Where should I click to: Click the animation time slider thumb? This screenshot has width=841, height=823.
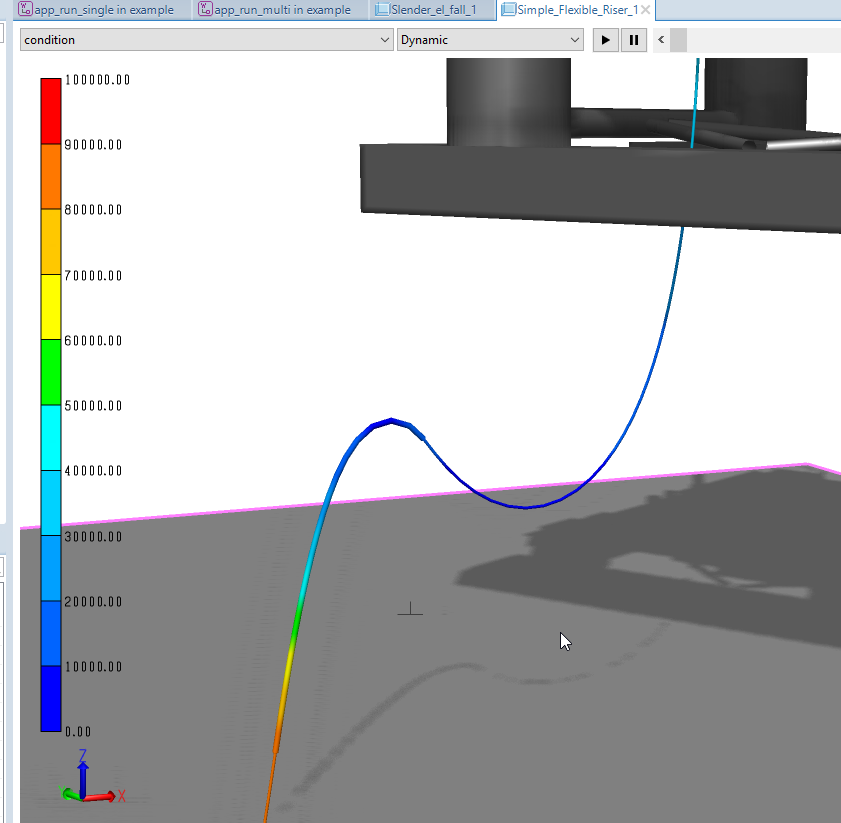[x=678, y=40]
